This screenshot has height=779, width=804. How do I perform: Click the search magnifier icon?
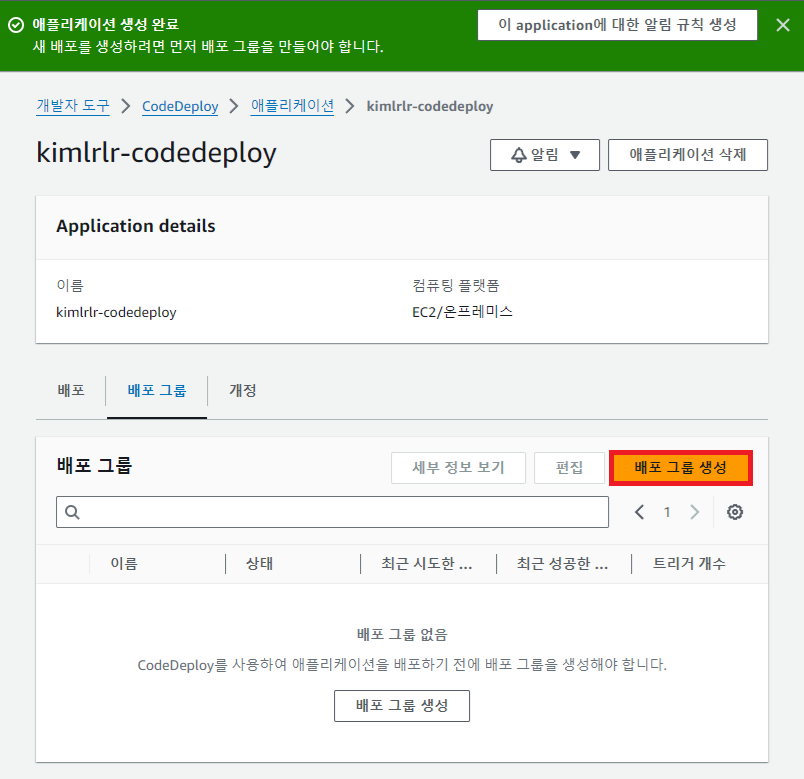(72, 512)
